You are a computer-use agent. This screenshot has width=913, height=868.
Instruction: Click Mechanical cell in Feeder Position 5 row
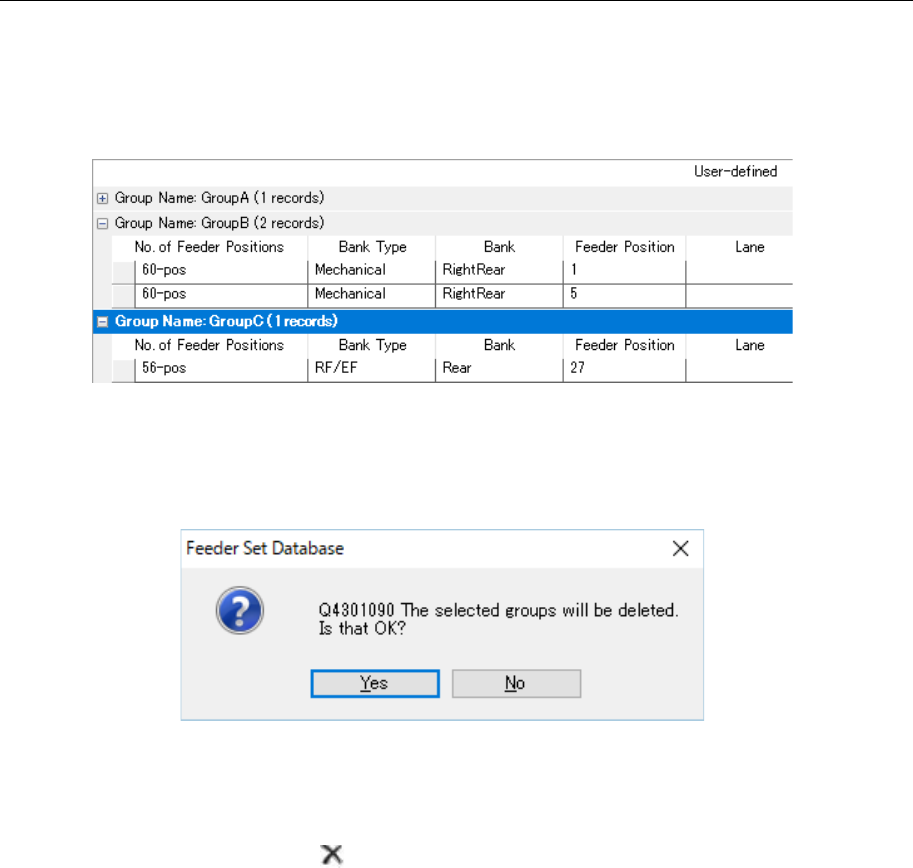(371, 296)
